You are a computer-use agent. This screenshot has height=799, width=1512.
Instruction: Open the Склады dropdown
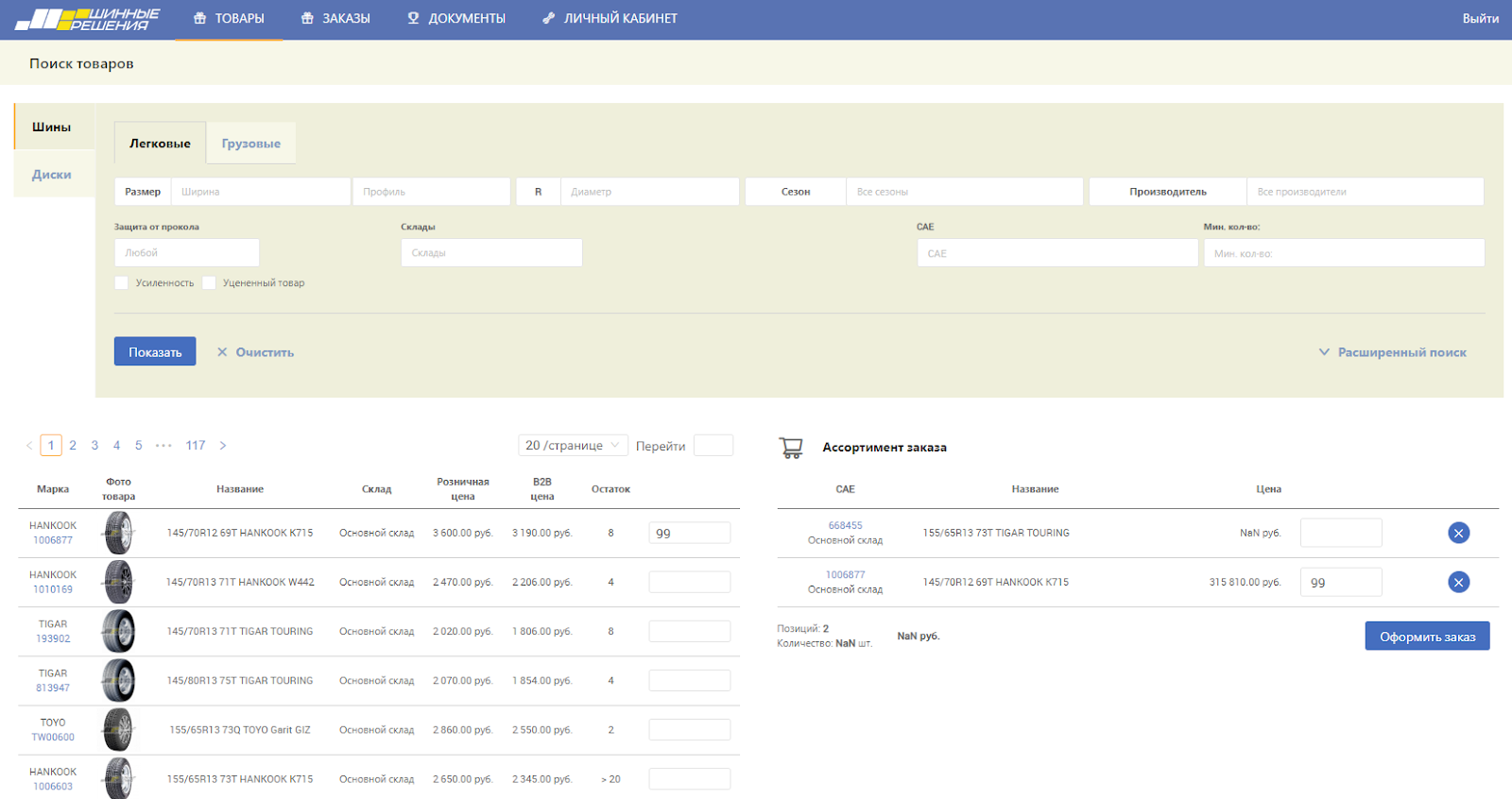point(491,252)
